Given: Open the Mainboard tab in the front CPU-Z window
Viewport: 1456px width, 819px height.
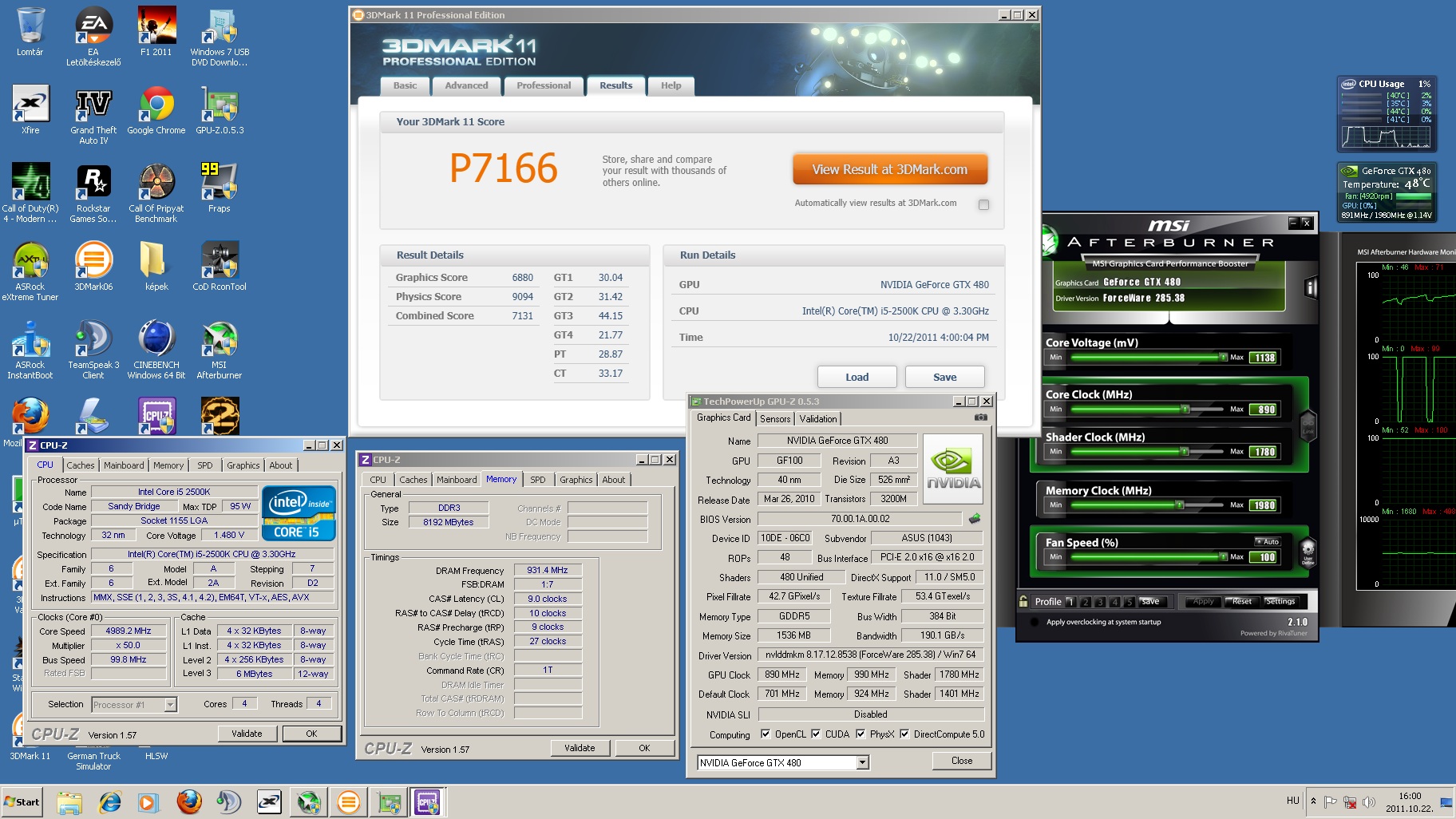Looking at the screenshot, I should tap(124, 465).
